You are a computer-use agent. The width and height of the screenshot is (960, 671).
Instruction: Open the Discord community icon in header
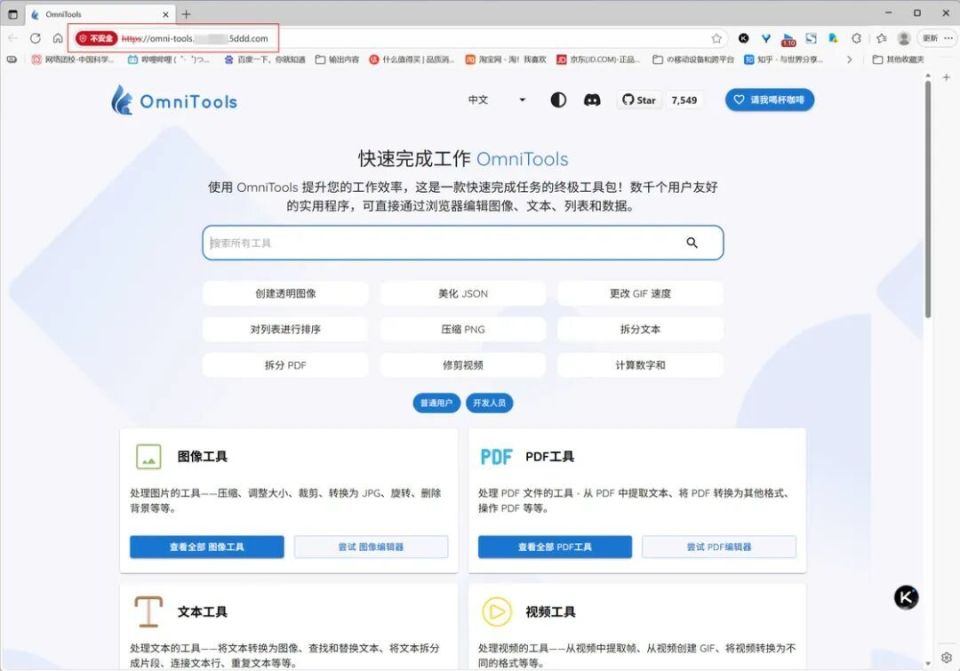tap(593, 100)
